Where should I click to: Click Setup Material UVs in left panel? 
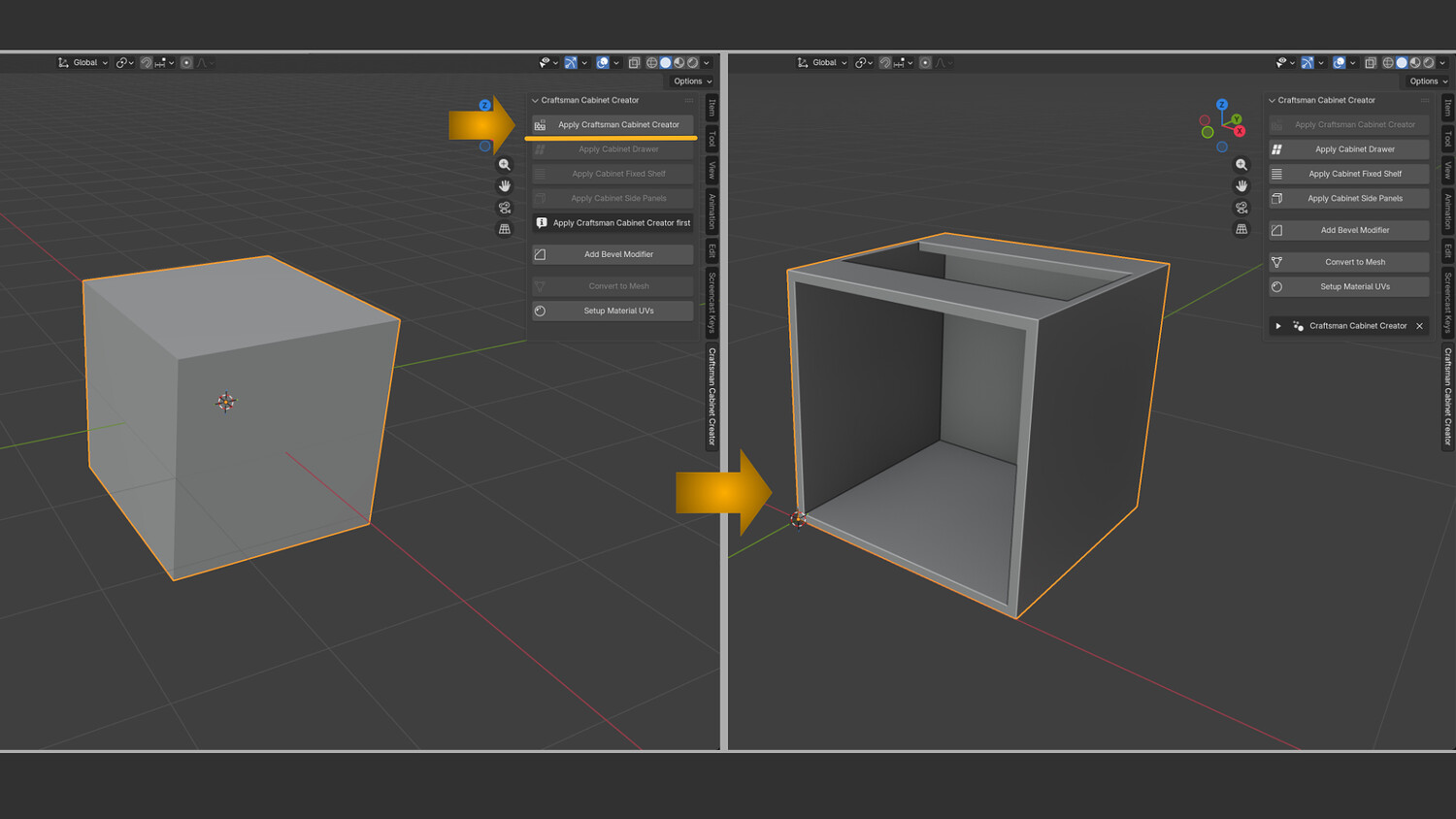612,311
